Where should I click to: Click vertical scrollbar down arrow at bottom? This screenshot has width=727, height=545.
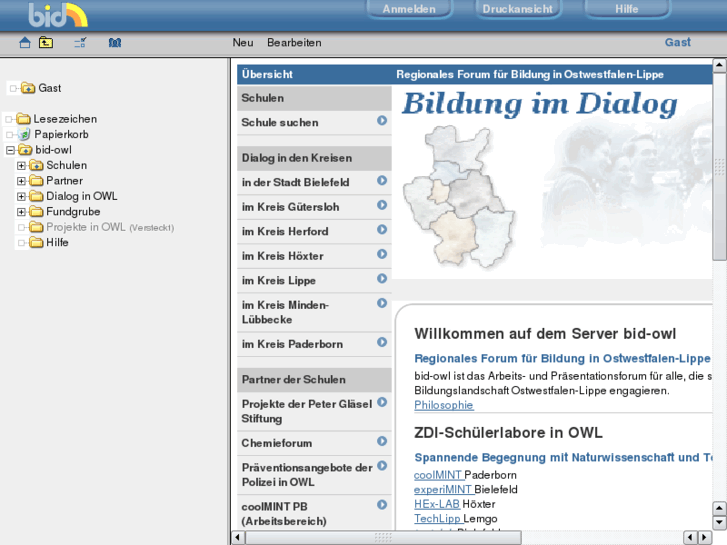coord(719,523)
